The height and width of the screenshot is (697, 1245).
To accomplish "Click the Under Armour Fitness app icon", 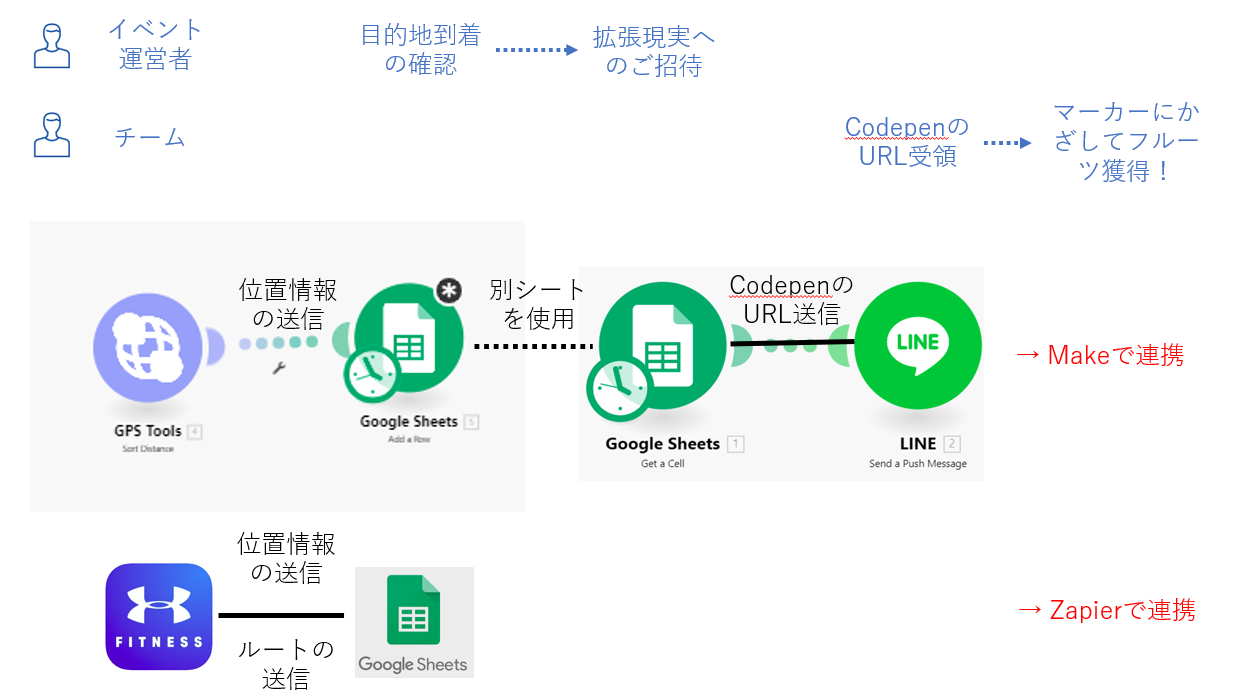I will 159,616.
